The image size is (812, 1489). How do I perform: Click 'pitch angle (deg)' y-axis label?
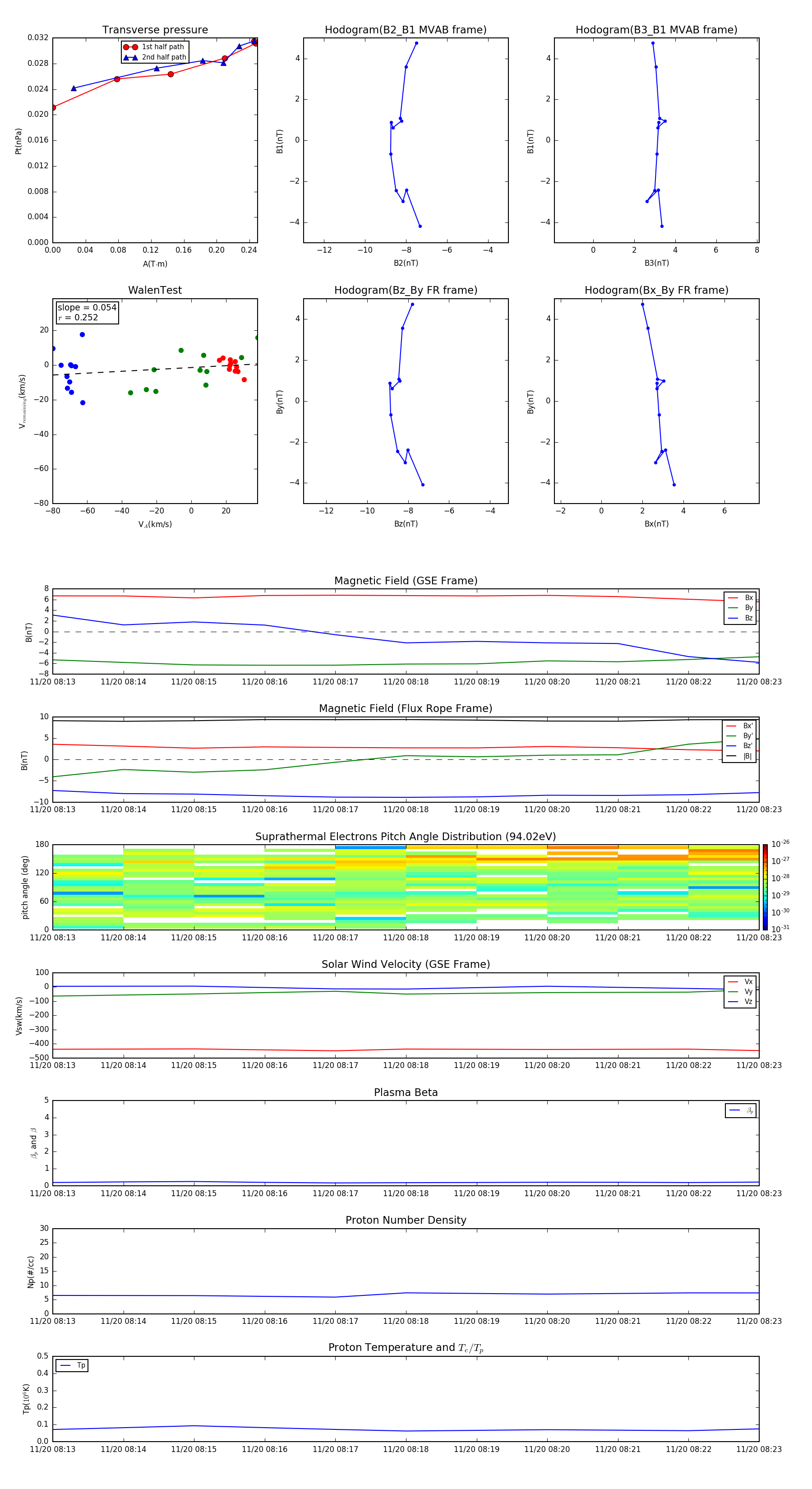coord(25,887)
